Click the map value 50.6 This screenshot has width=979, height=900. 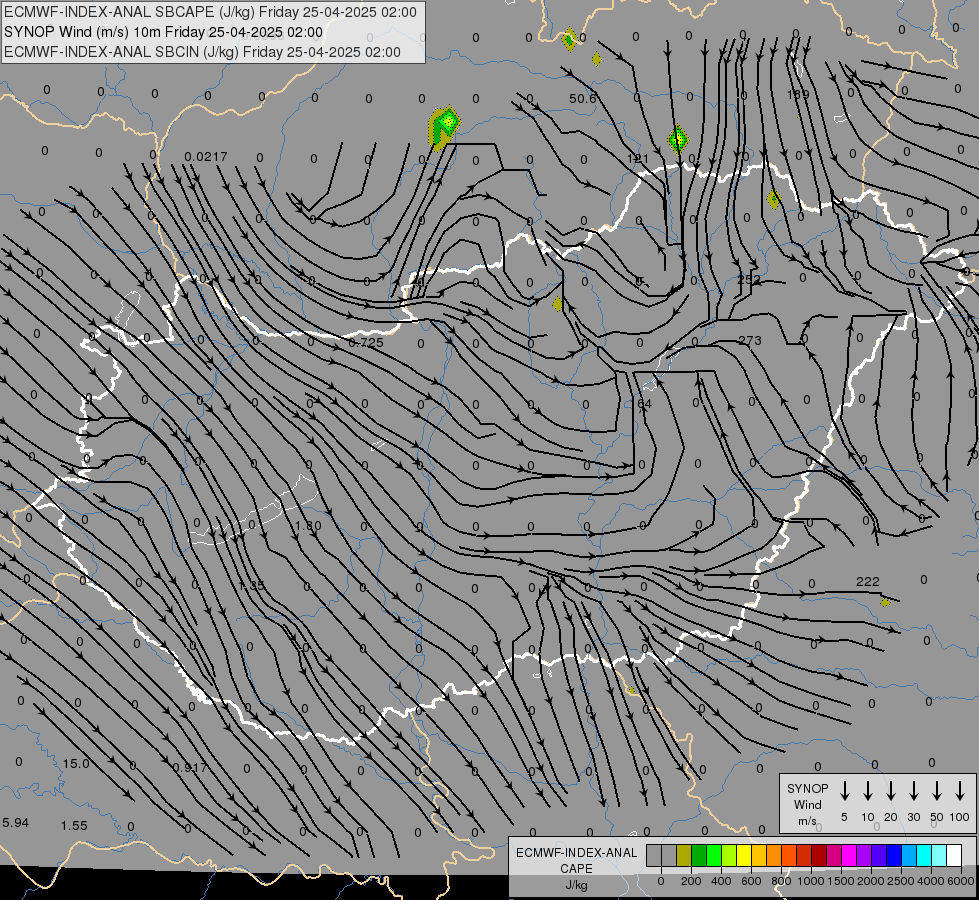582,99
